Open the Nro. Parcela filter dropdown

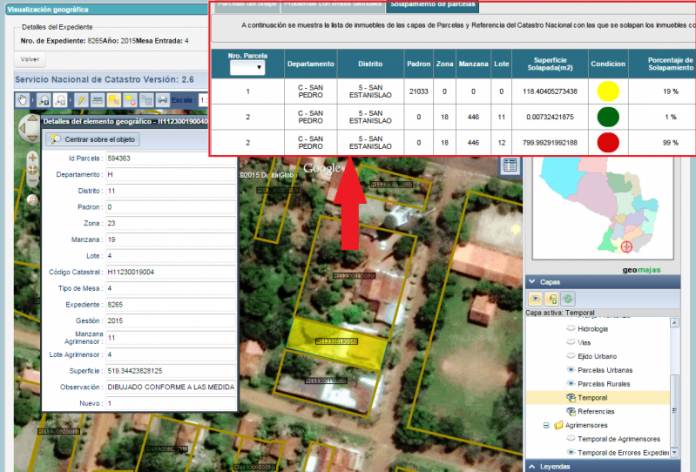point(246,68)
